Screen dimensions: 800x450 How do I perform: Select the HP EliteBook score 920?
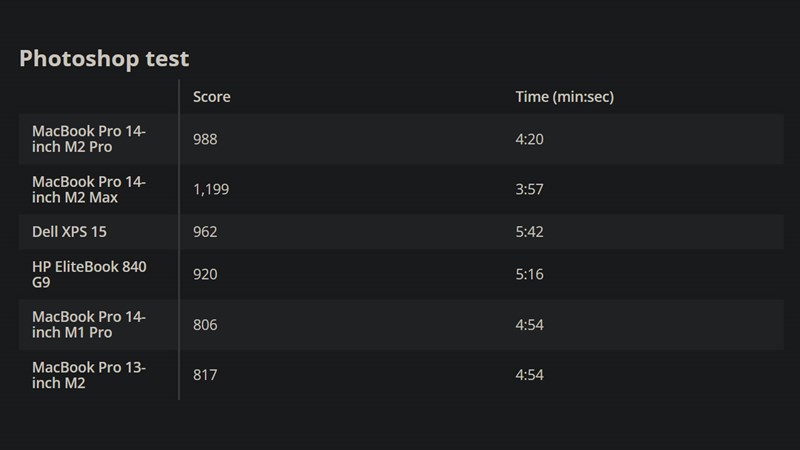[205, 274]
